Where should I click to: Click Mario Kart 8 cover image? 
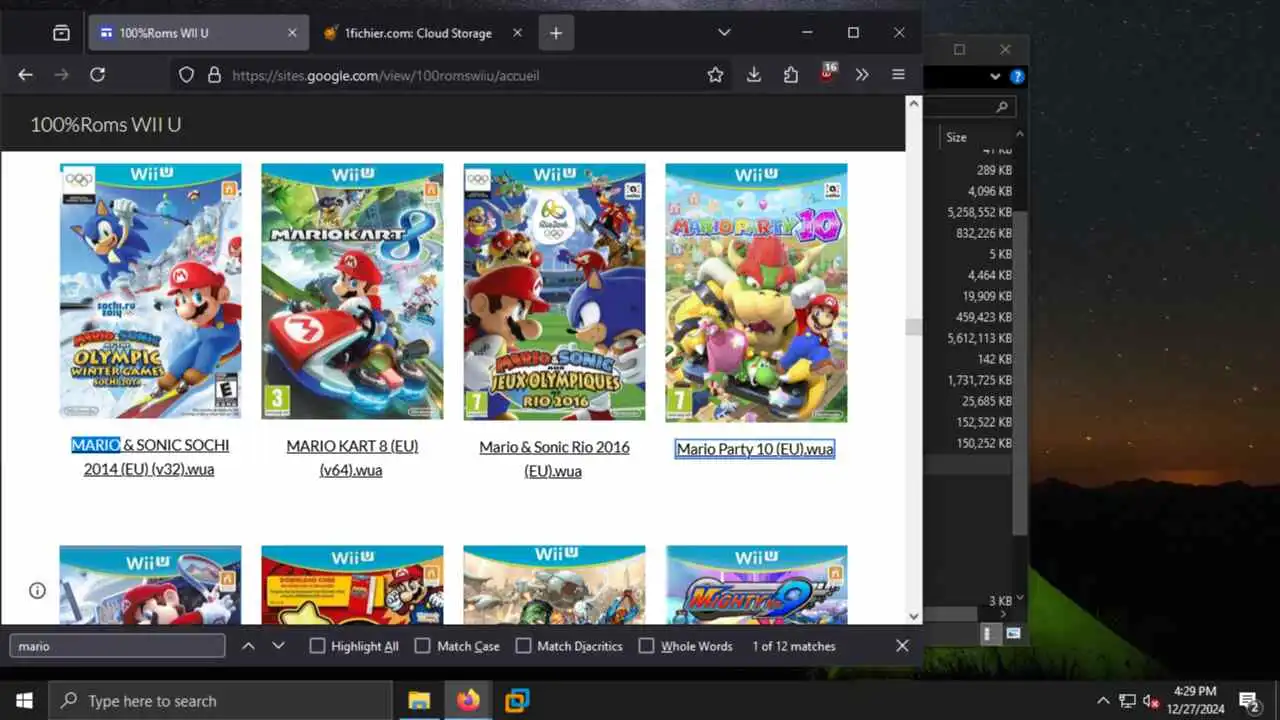[352, 291]
